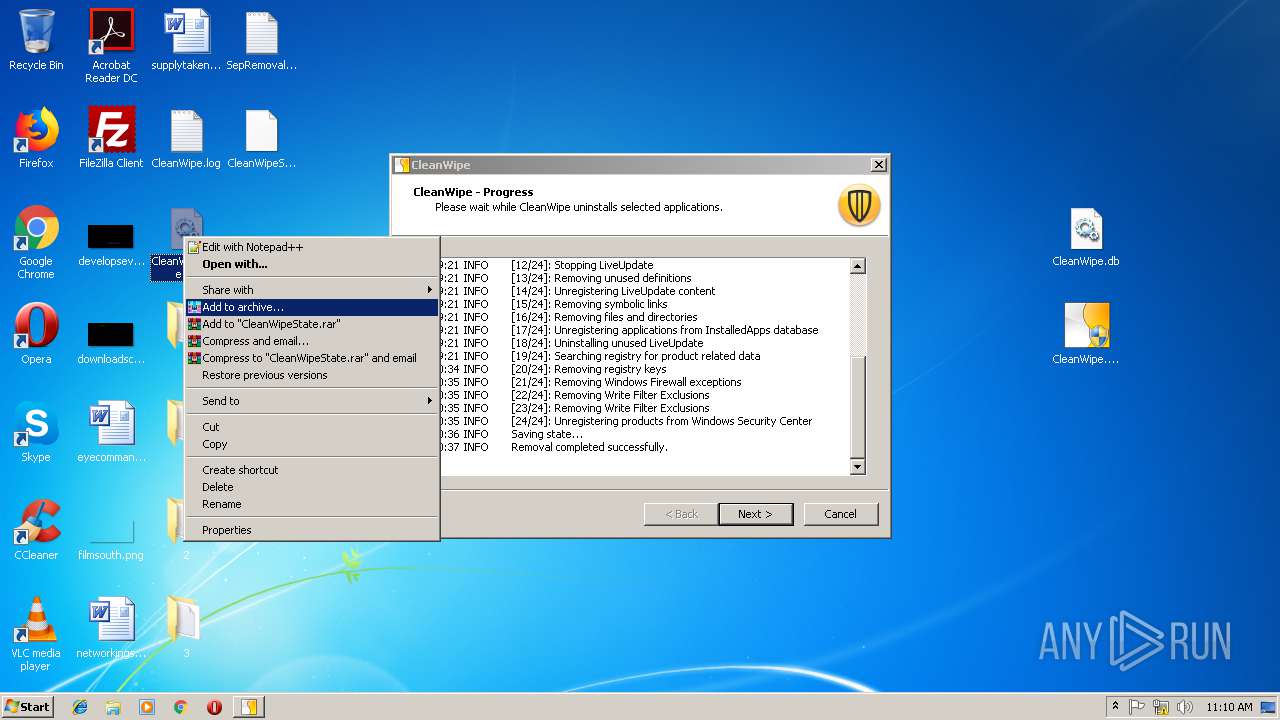Open Skype desktop shortcut
This screenshot has width=1280, height=720.
(x=36, y=432)
